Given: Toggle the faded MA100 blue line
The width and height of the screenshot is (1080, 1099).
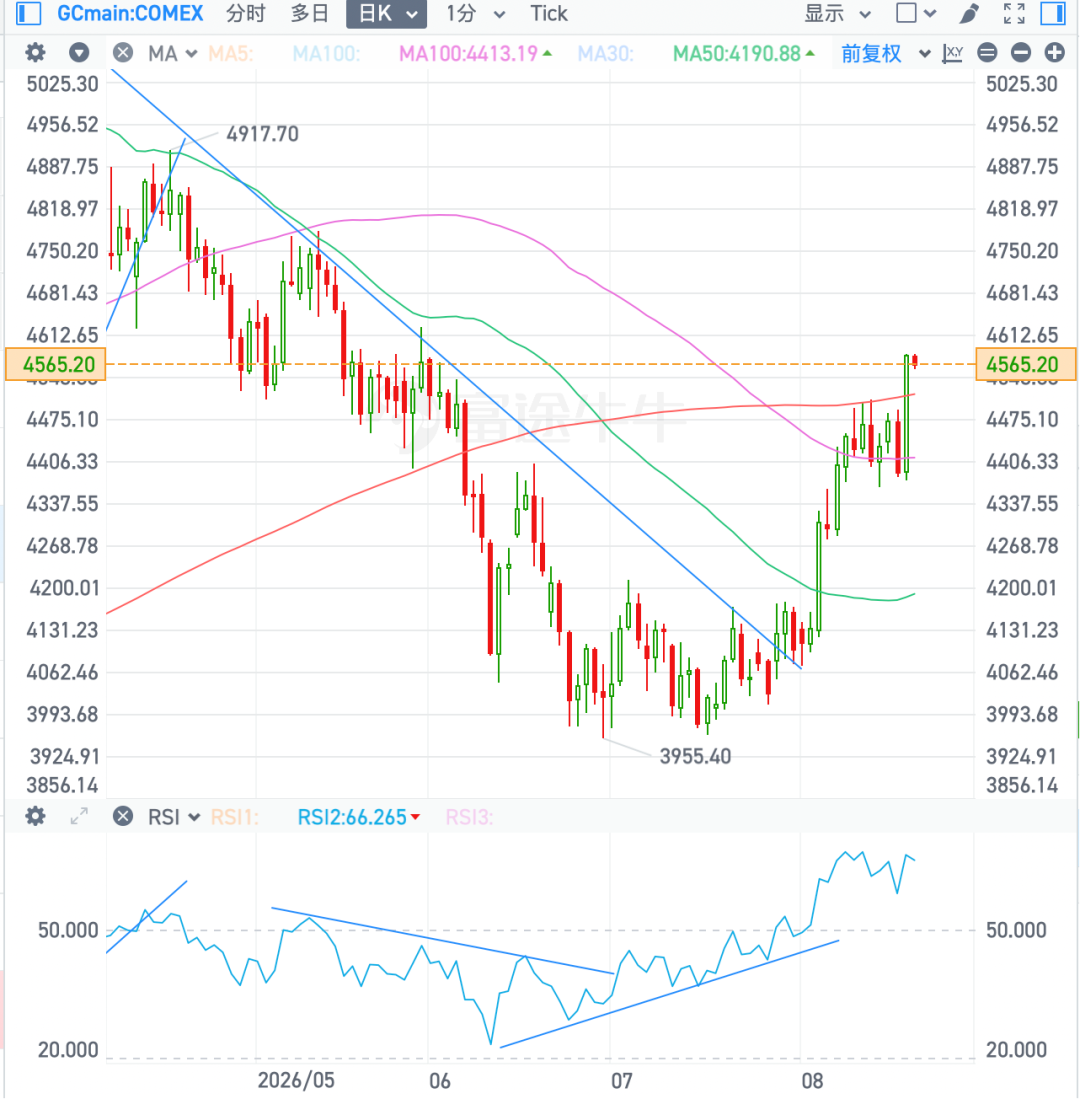Looking at the screenshot, I should pyautogui.click(x=326, y=53).
